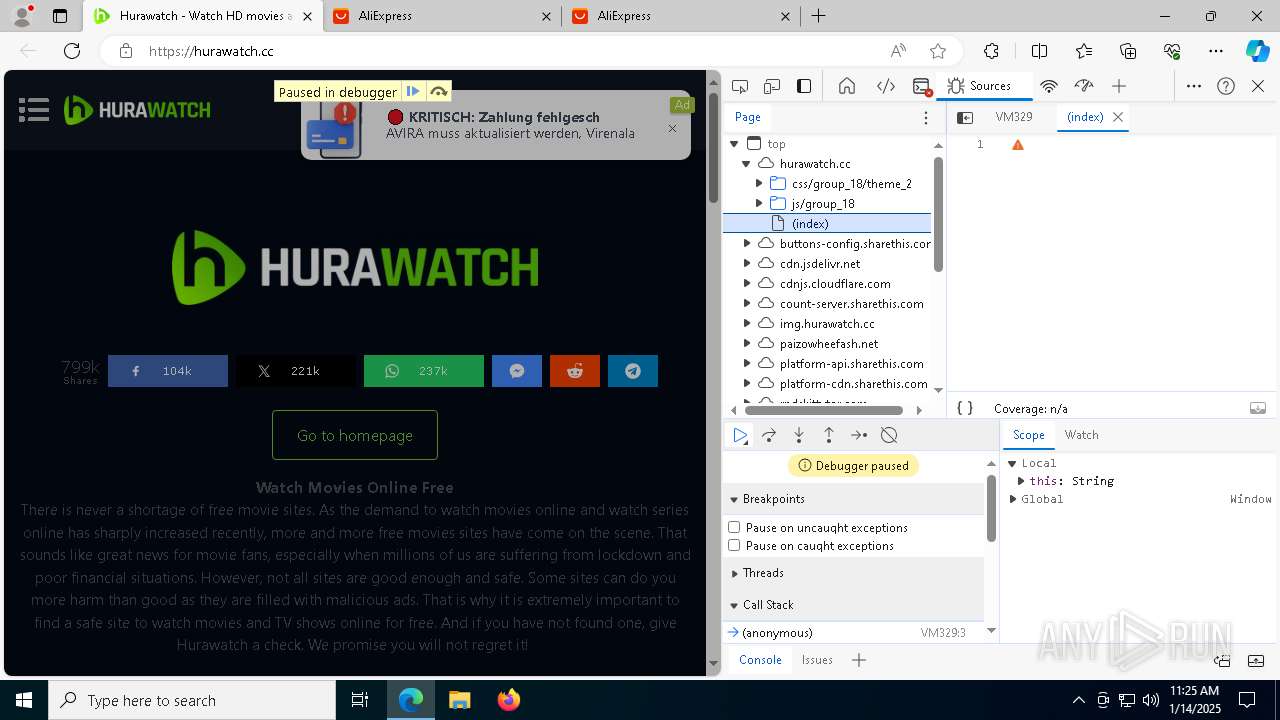Image resolution: width=1280 pixels, height=720 pixels.
Task: Click step over on page debugger overlay
Action: click(438, 92)
